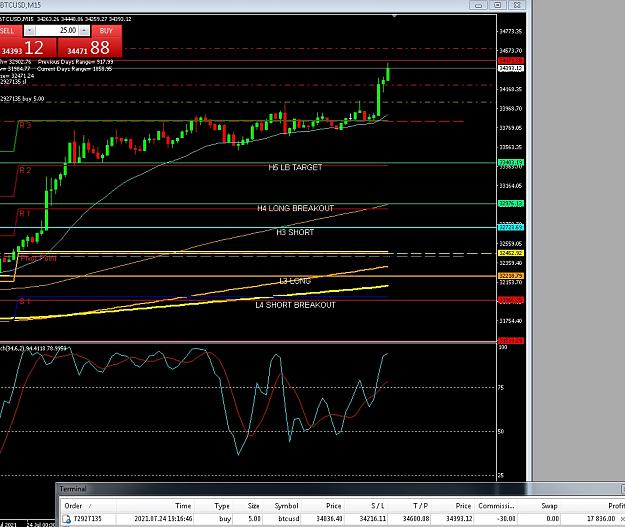Close the BTCUSD,M15 chart window
The width and height of the screenshot is (625, 527).
517,5
